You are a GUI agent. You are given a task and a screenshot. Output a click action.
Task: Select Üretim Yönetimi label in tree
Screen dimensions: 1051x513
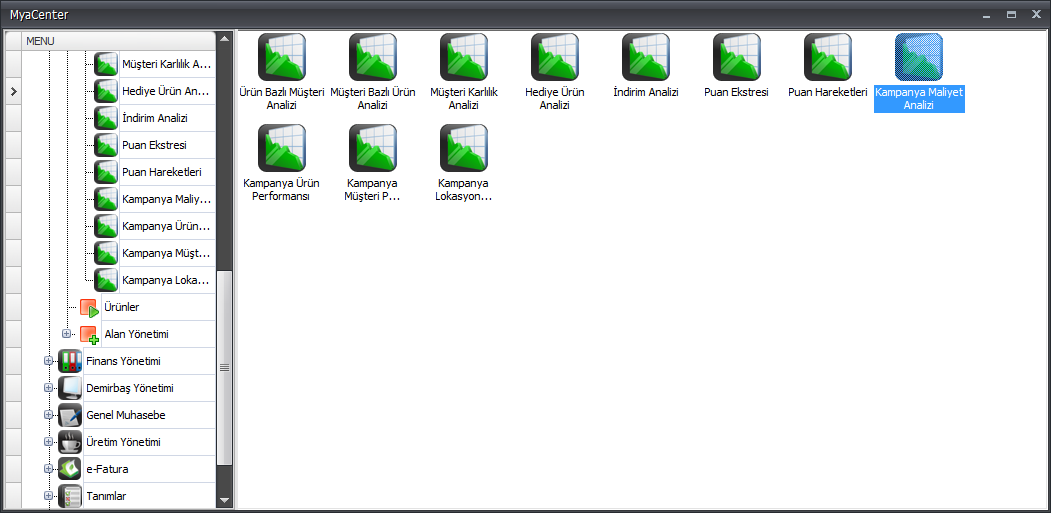click(123, 442)
